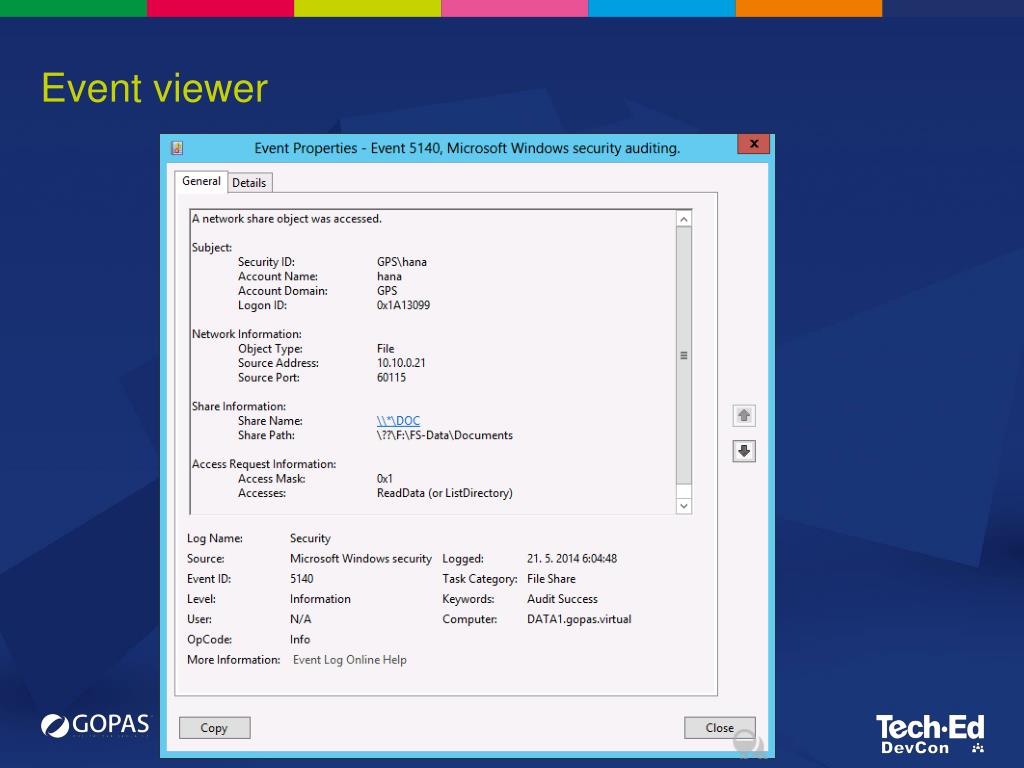
Task: Close the Event Properties dialog with X
Action: 754,144
